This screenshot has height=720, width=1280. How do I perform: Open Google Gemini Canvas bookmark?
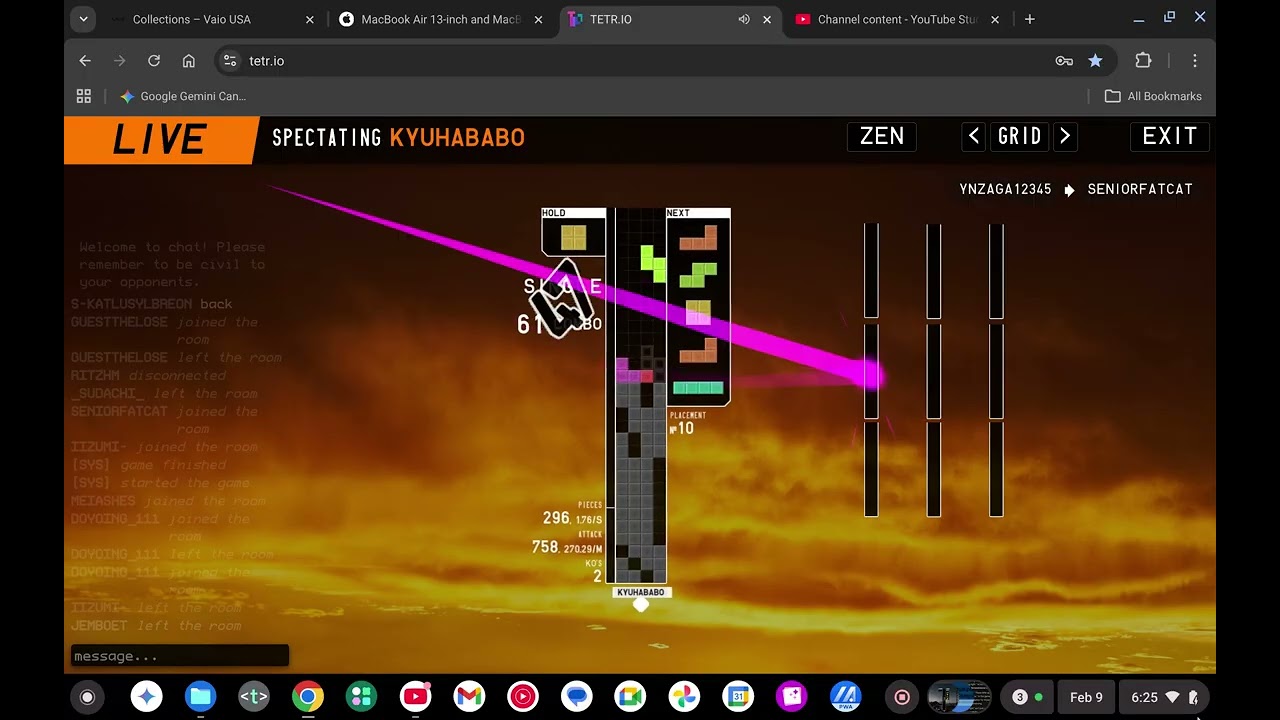click(183, 96)
